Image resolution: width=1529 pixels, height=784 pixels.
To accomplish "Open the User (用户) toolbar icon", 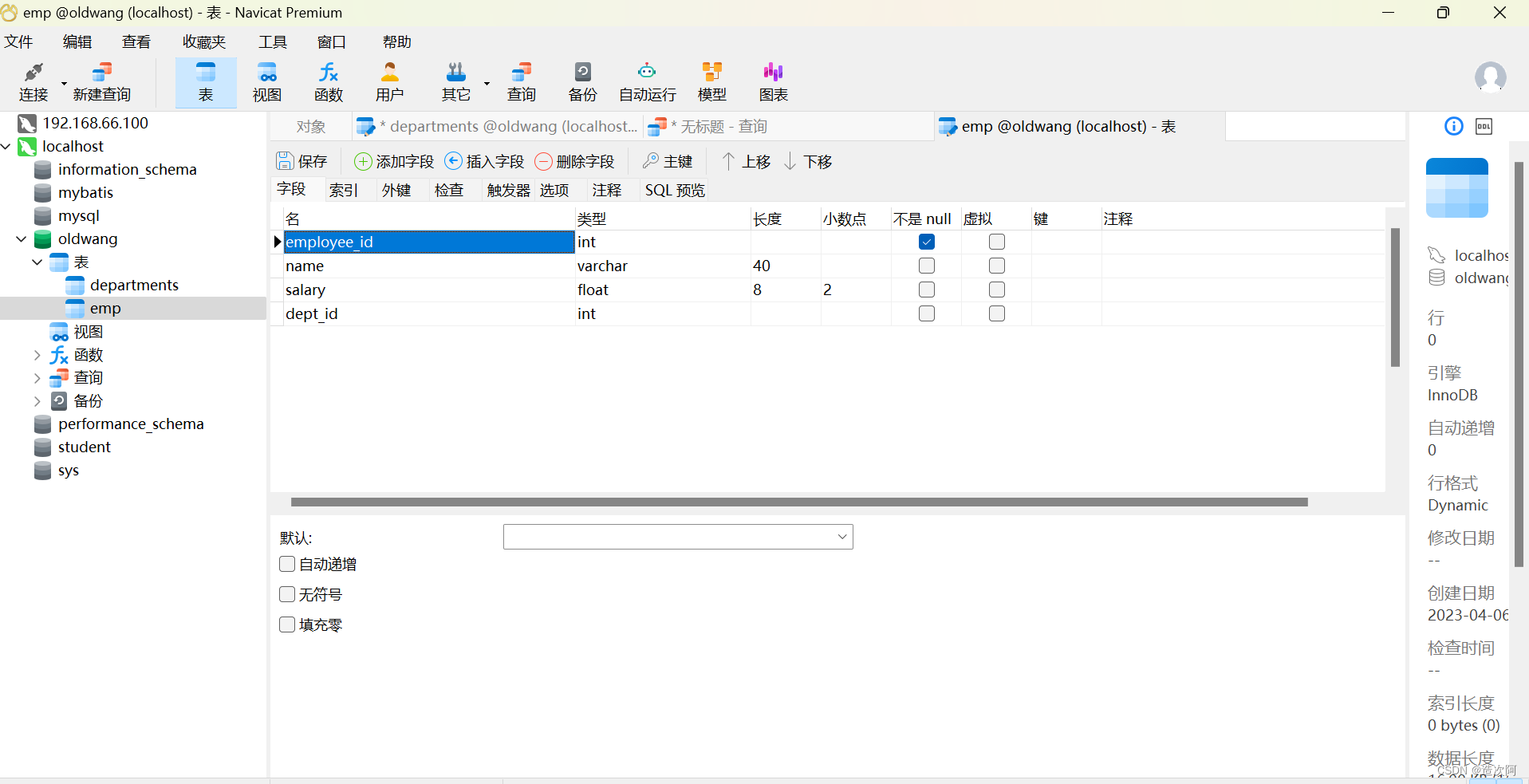I will click(x=390, y=82).
